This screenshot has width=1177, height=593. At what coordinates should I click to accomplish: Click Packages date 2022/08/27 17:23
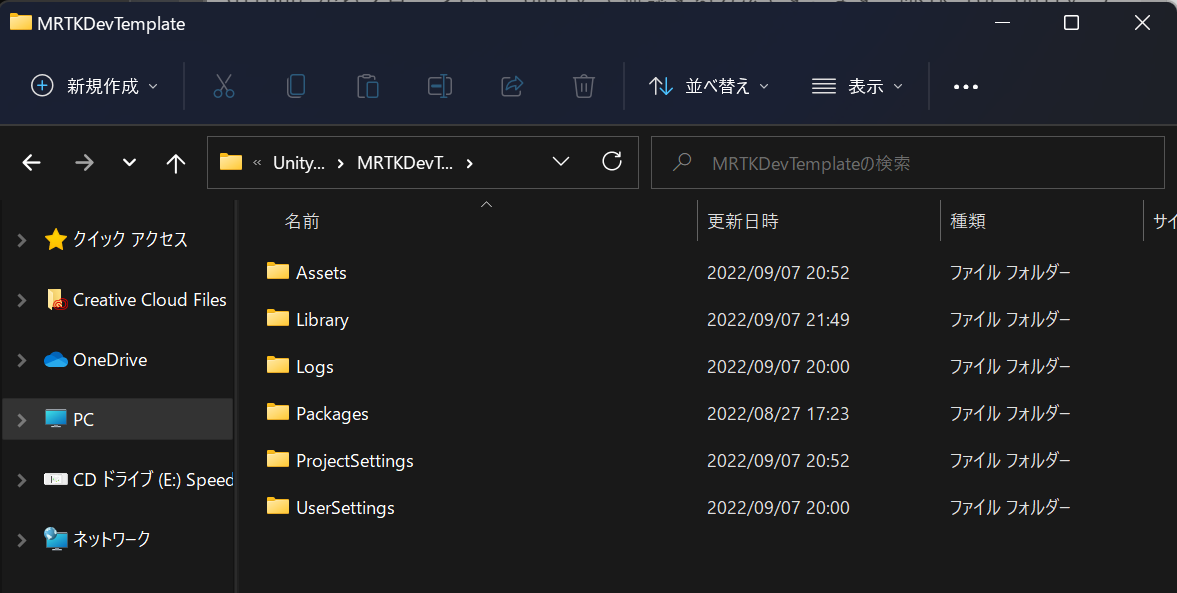coord(778,413)
